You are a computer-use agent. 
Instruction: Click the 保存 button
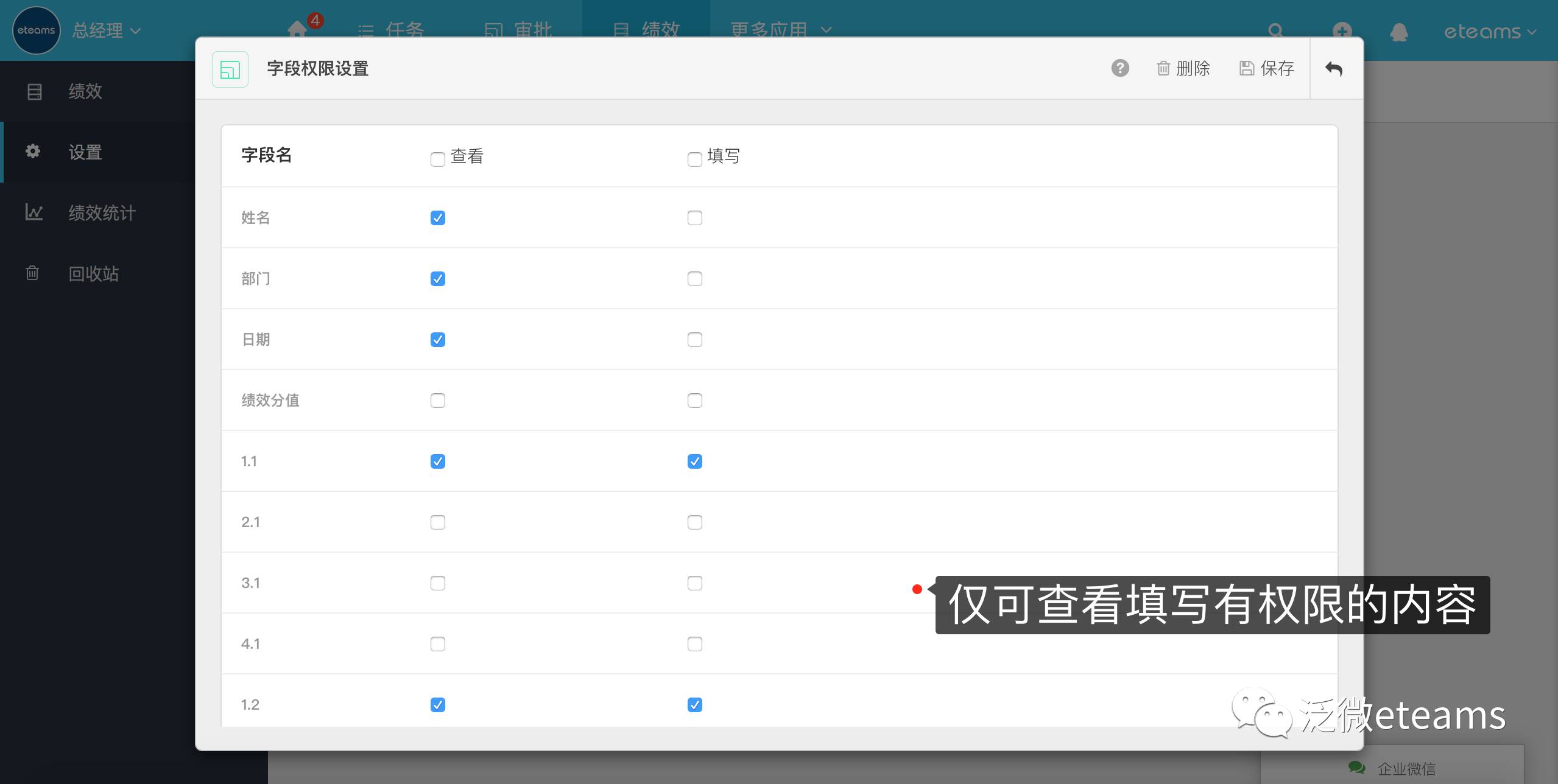pyautogui.click(x=1266, y=69)
